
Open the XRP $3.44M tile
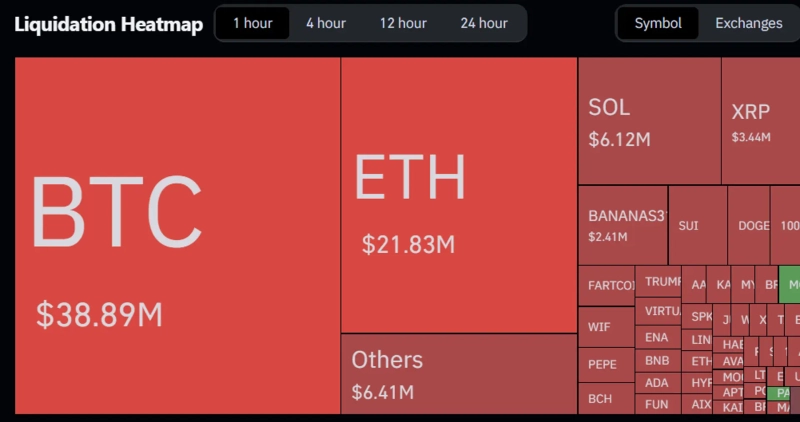pos(760,120)
